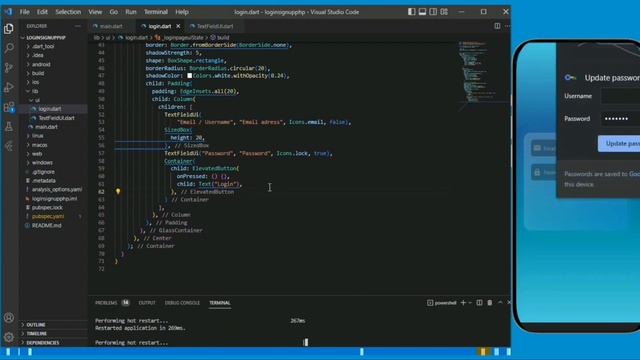This screenshot has height=360, width=640.
Task: Open the Go menu
Action: pyautogui.click(x=113, y=12)
